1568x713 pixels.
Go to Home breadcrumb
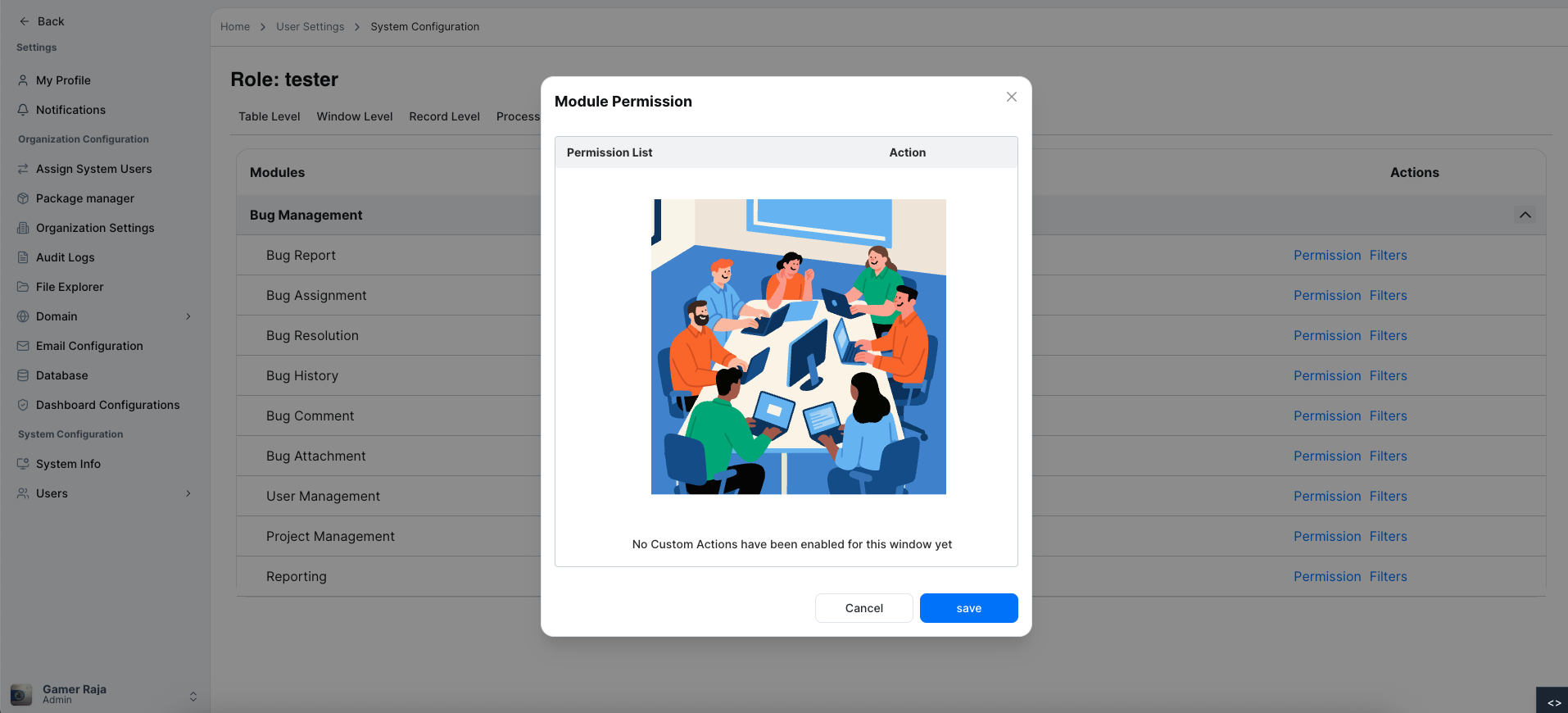[235, 27]
